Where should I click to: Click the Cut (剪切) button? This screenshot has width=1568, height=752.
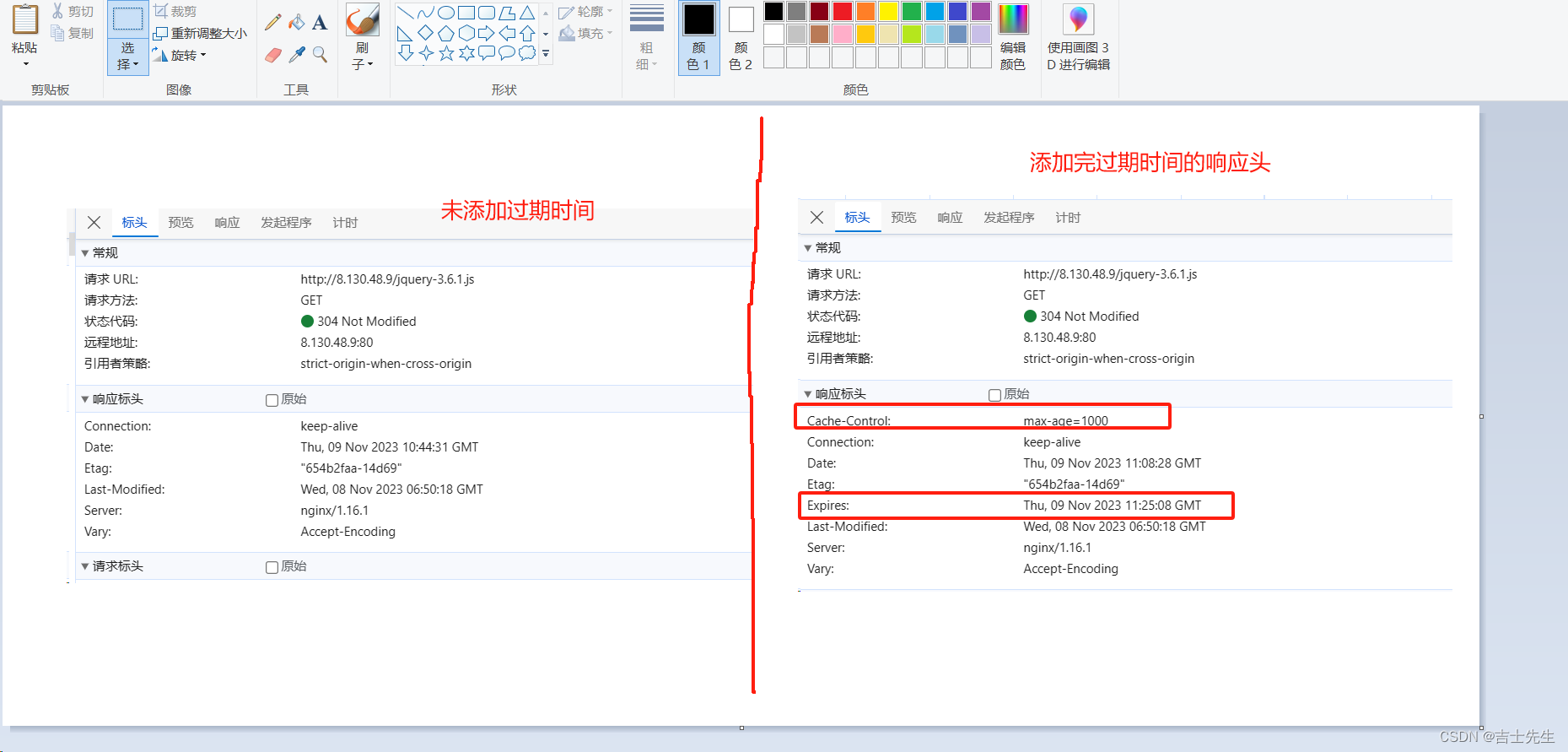pos(72,11)
